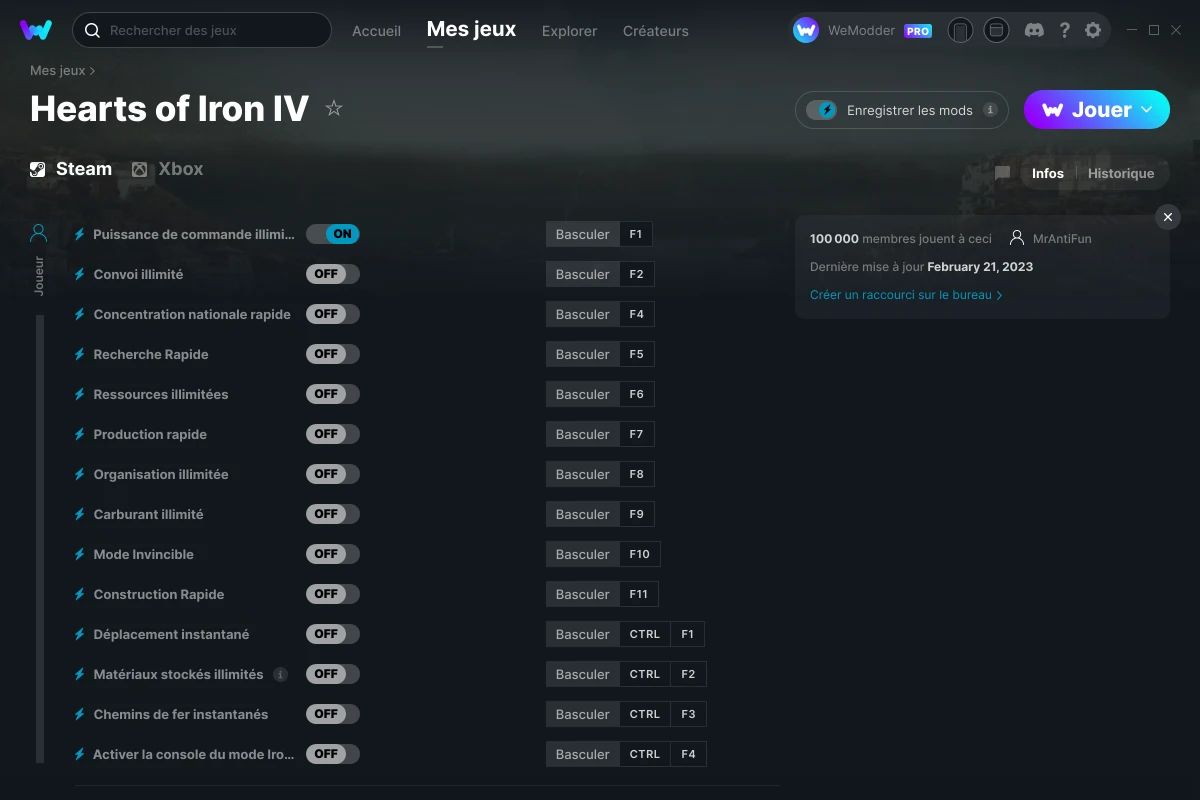Click Basculer button for Recherche Rapide
Image resolution: width=1200 pixels, height=800 pixels.
pyautogui.click(x=582, y=354)
